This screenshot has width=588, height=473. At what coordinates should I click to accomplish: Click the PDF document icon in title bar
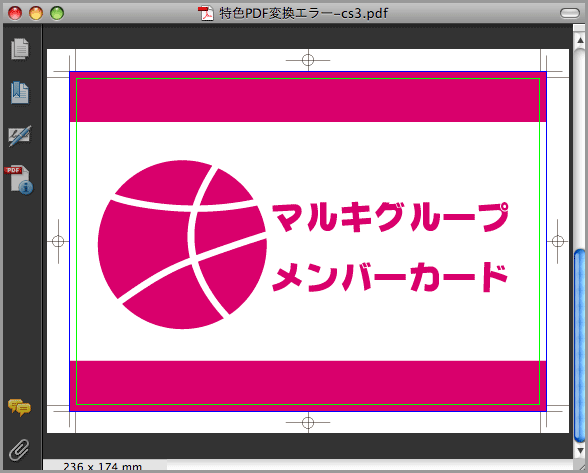click(x=206, y=14)
